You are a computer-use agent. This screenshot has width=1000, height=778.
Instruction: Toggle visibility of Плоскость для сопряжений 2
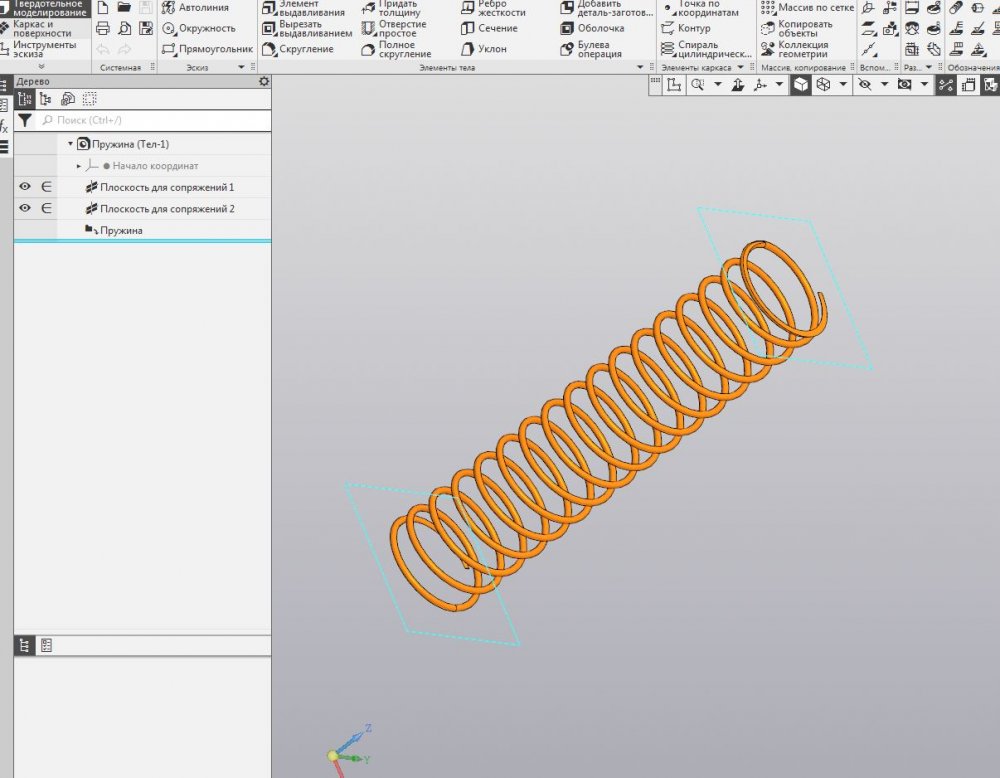24,209
